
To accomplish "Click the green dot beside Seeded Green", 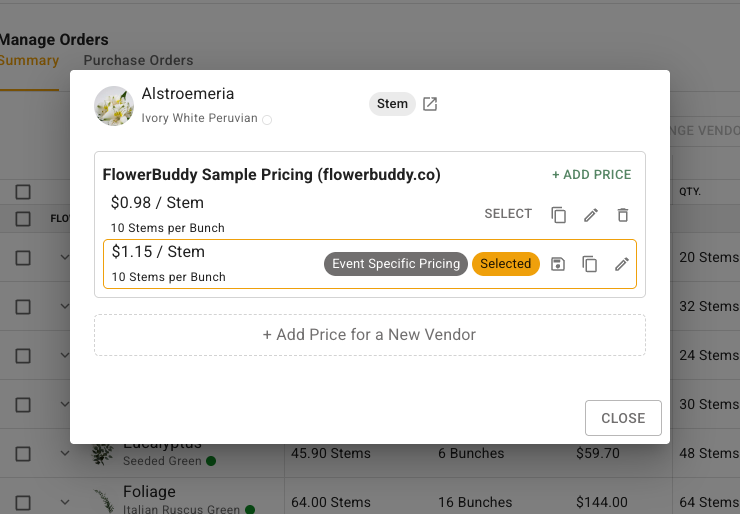I will (211, 461).
